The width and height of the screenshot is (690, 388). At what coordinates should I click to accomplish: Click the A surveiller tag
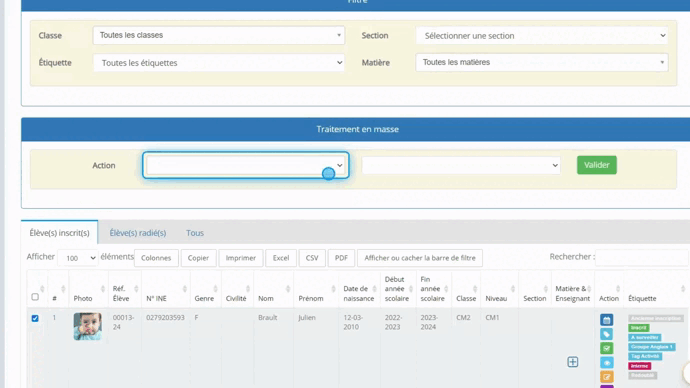point(645,337)
